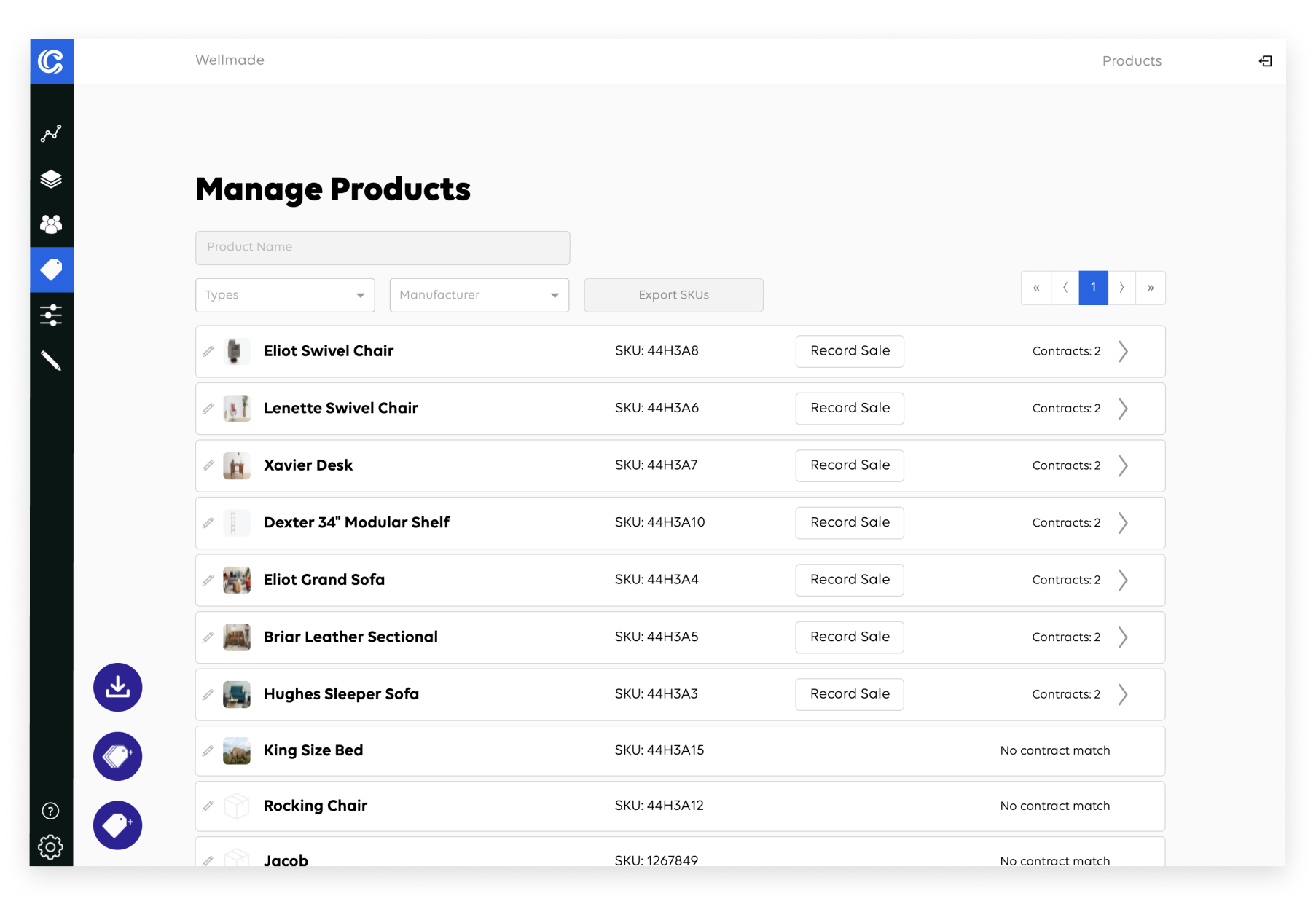Click the King Size Bed thumbnail
The height and width of the screenshot is (920, 1316).
point(237,751)
